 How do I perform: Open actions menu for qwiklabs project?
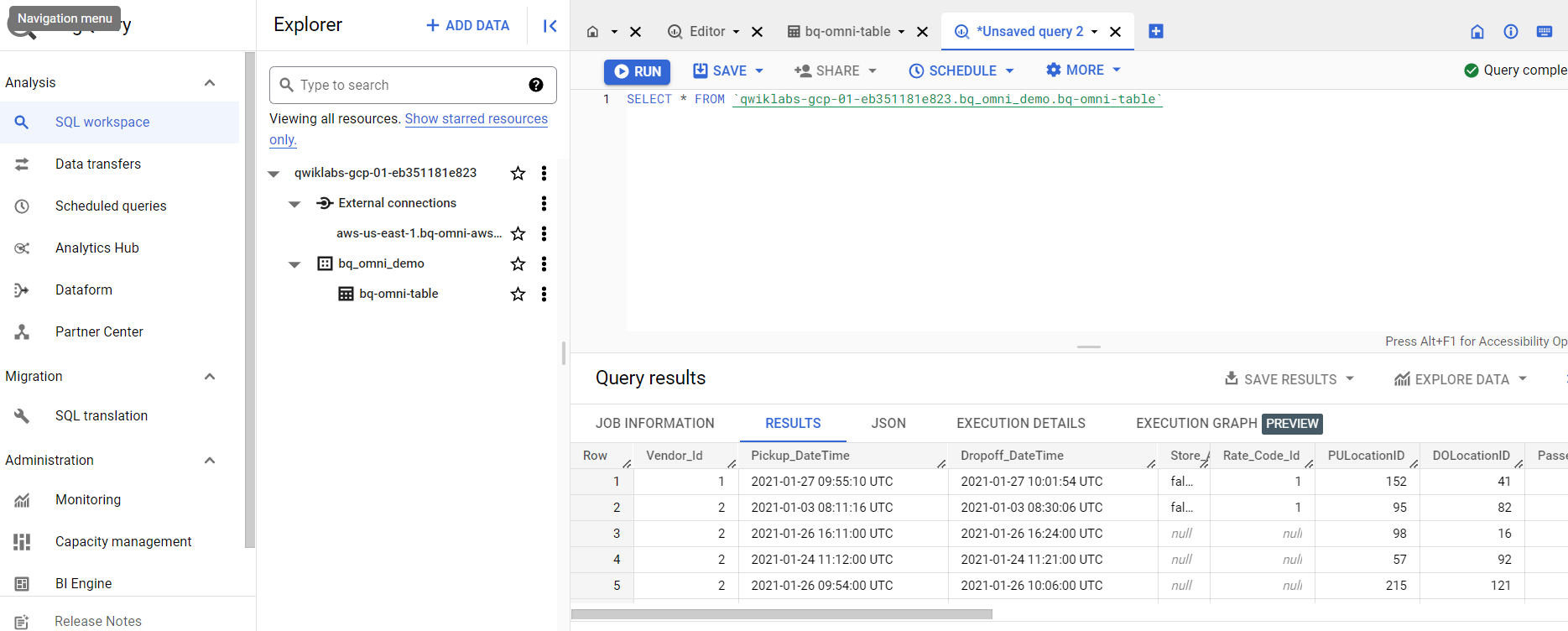[x=544, y=173]
